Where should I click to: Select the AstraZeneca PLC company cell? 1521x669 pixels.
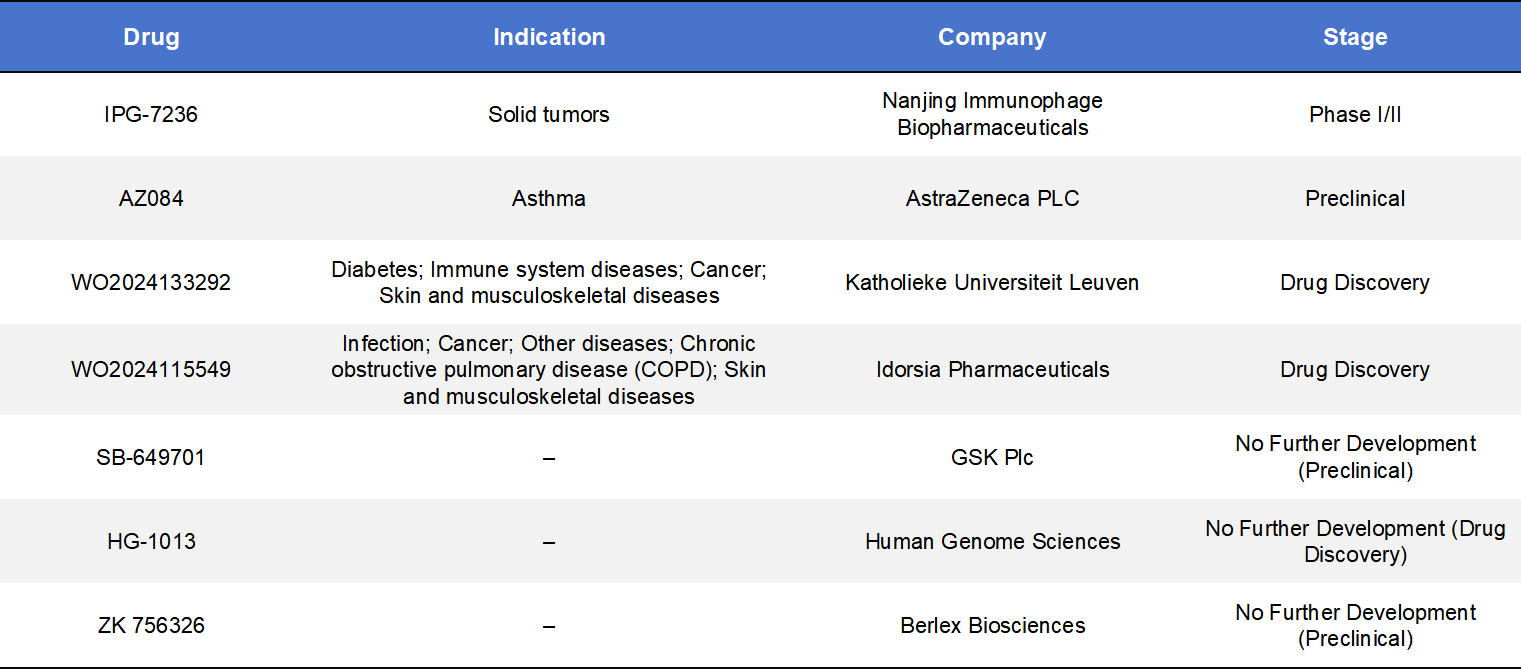point(992,198)
